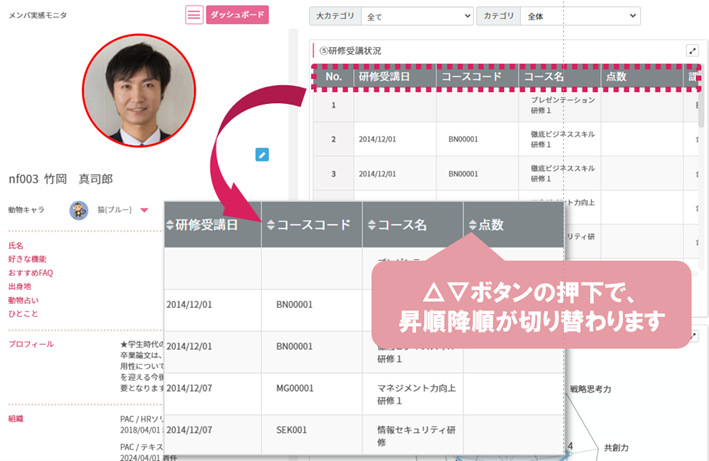Select the 氏名 link in sidebar

15,245
